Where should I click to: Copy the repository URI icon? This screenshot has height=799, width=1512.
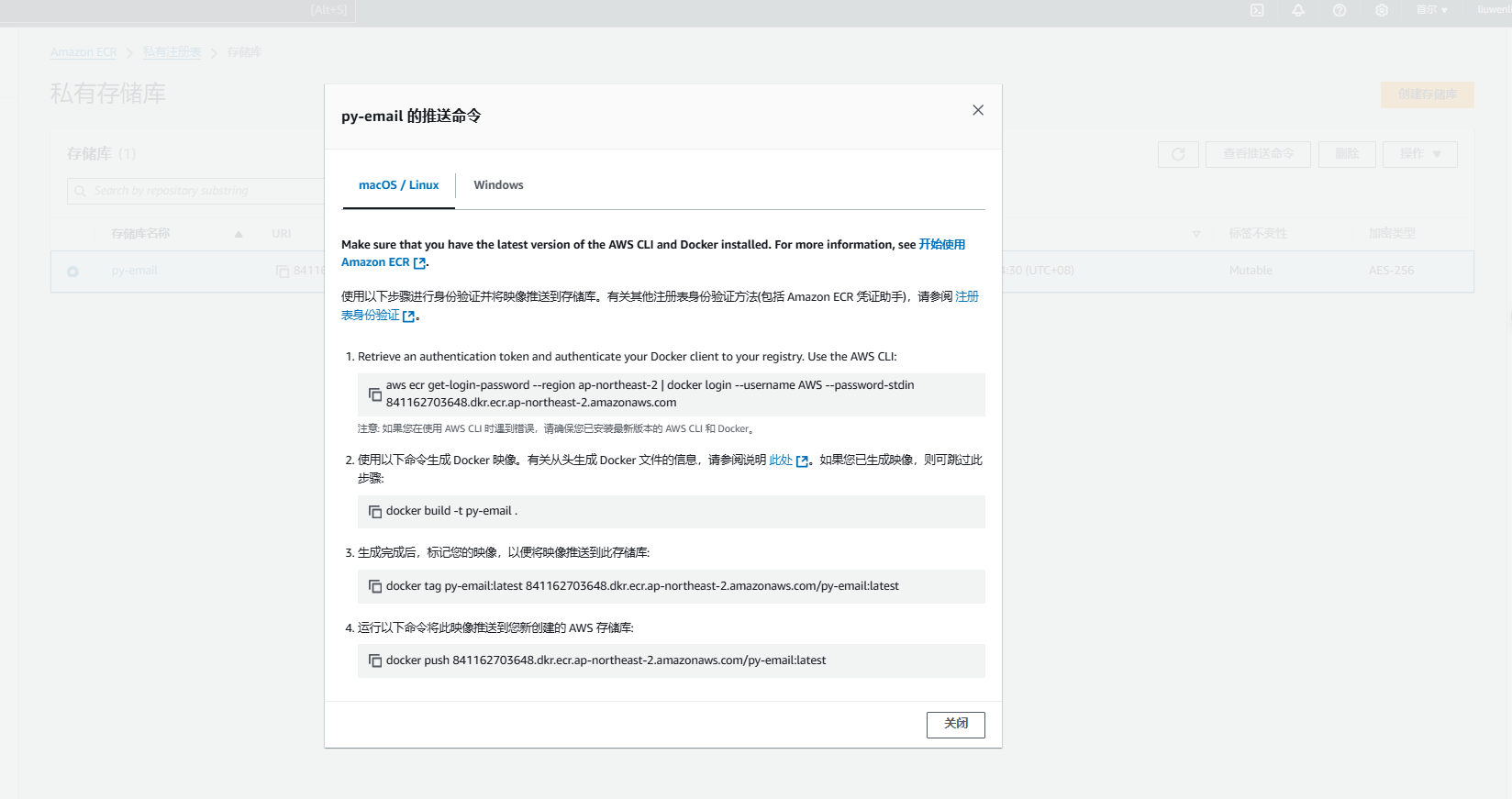tap(283, 272)
